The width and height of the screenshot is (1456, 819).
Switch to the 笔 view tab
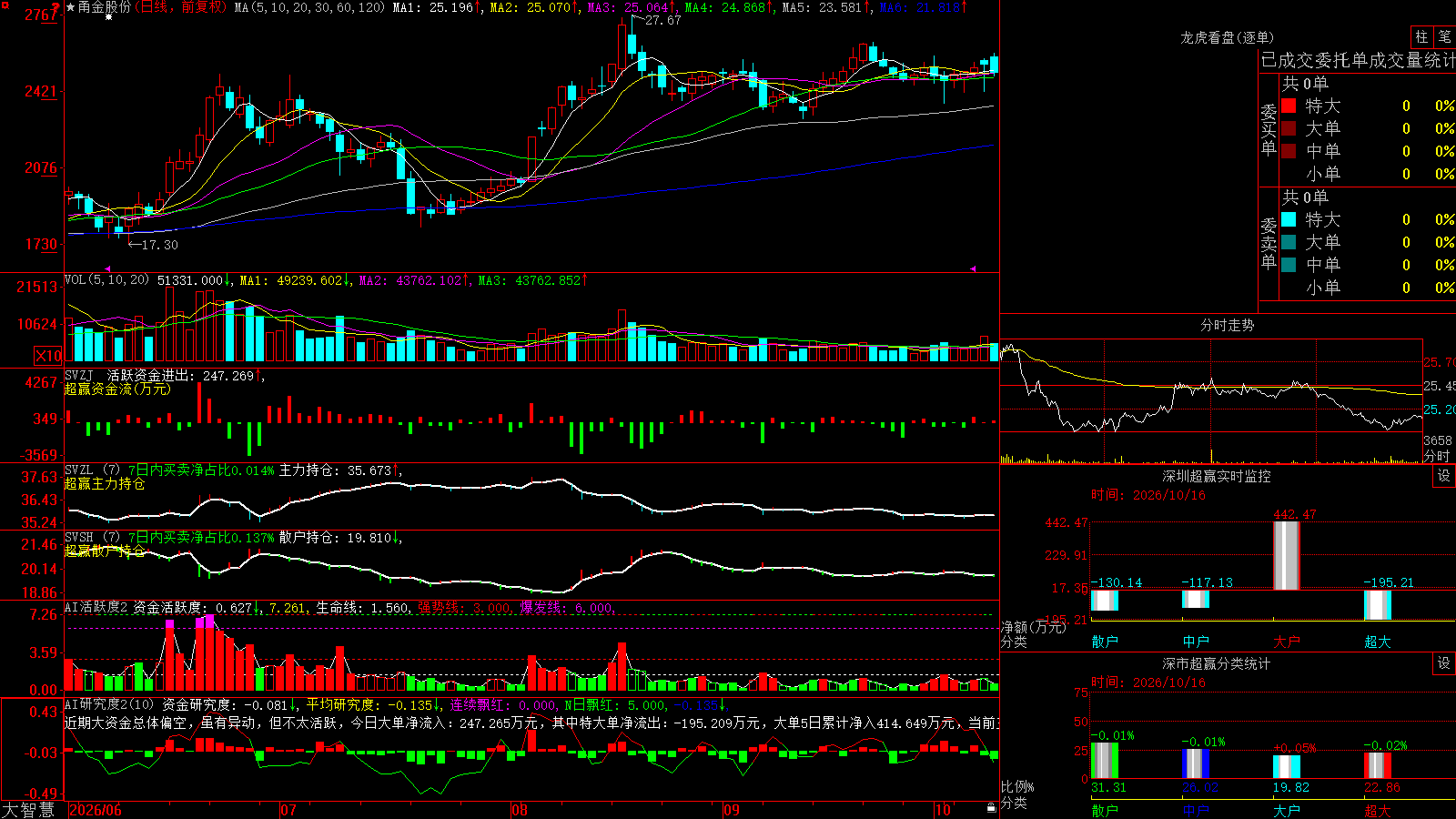tap(1444, 37)
